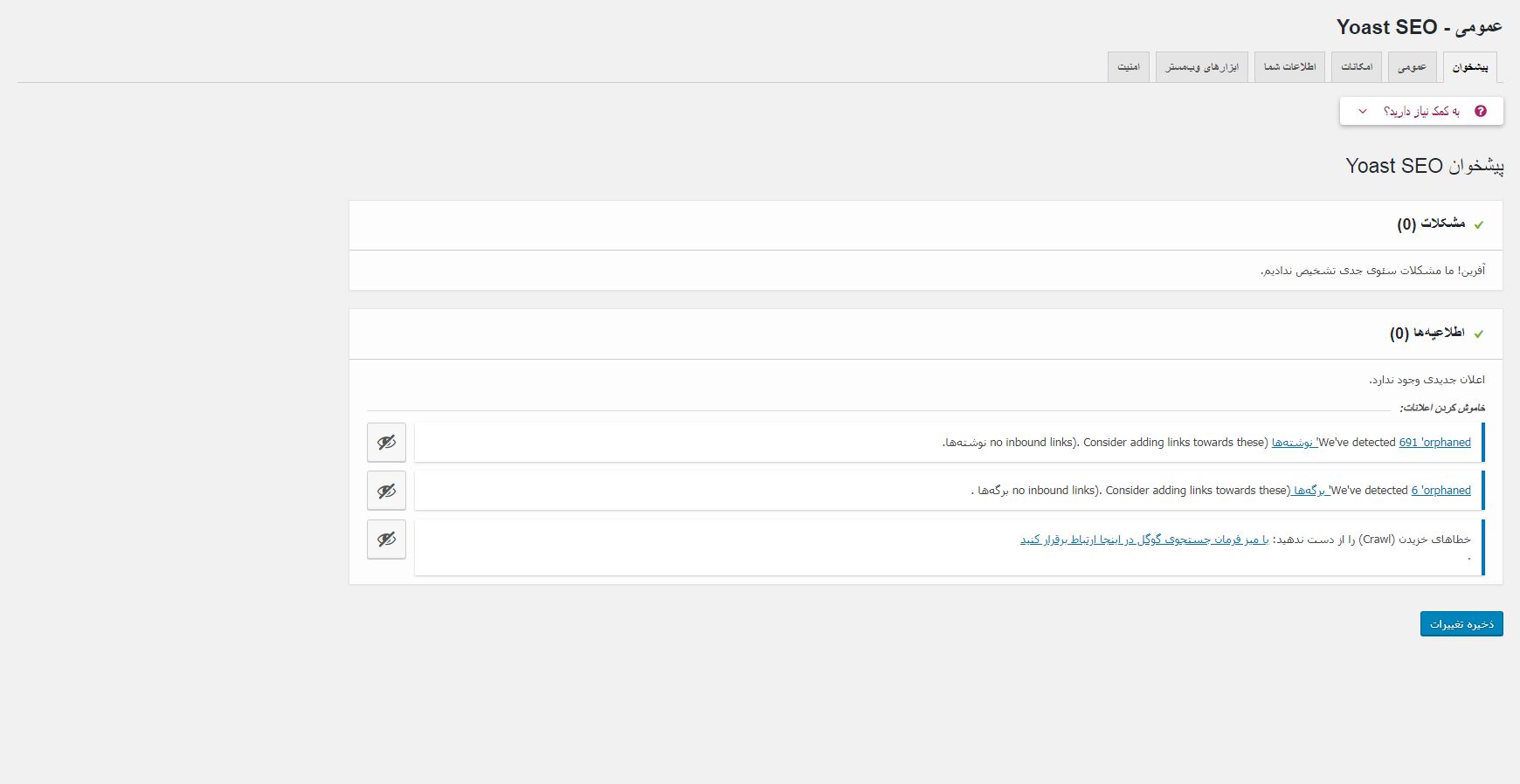Collapse the اطلاعیه‌ها (0) section header

[x=926, y=334]
